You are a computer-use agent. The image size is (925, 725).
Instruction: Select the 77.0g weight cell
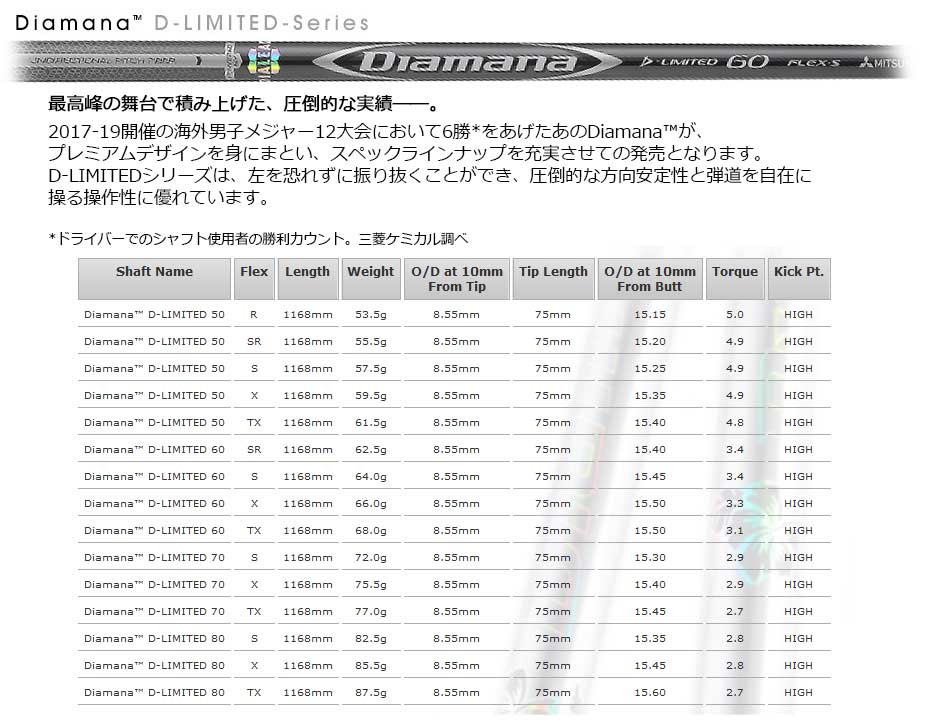pyautogui.click(x=370, y=612)
